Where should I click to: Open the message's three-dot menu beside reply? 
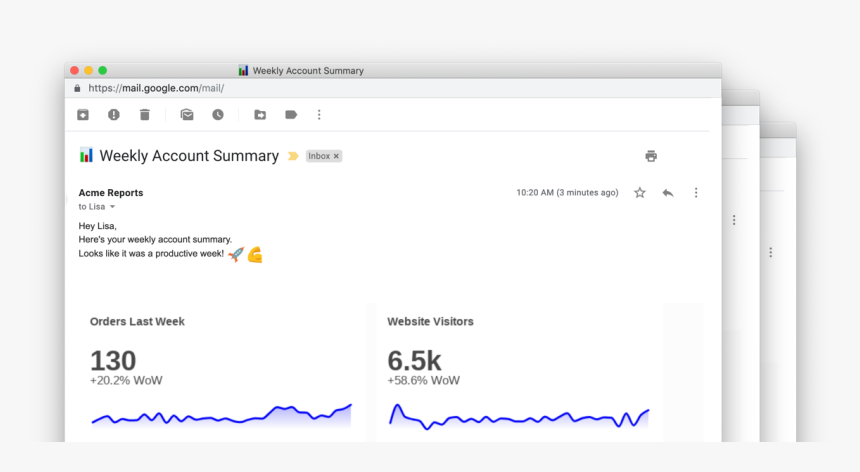696,192
